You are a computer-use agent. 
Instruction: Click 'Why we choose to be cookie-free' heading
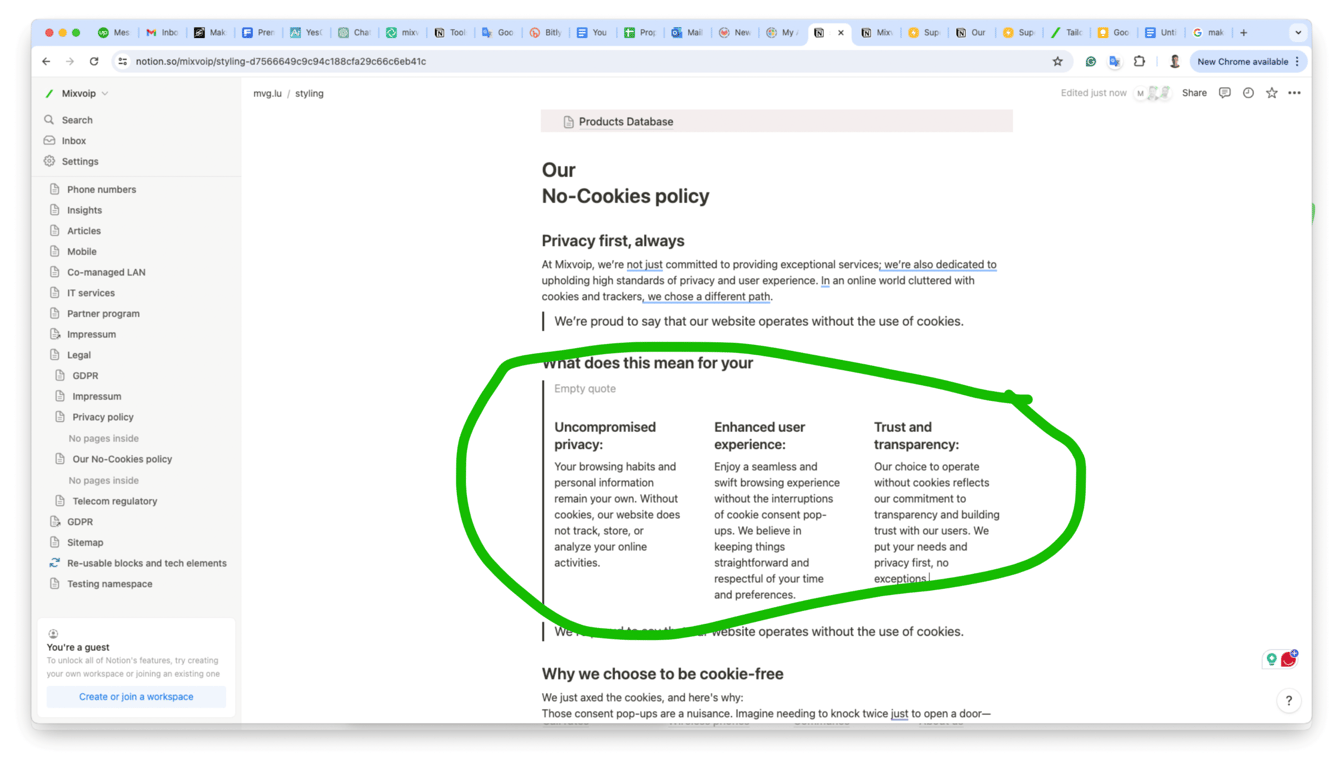pyautogui.click(x=663, y=674)
